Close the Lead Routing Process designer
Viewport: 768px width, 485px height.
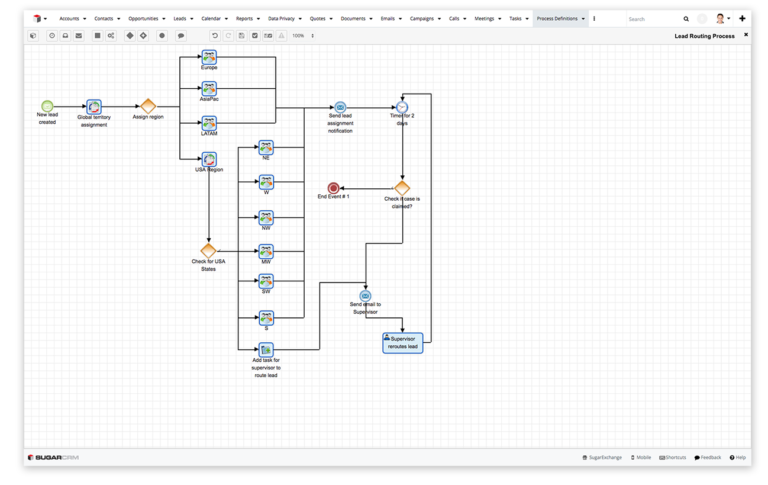pyautogui.click(x=745, y=35)
